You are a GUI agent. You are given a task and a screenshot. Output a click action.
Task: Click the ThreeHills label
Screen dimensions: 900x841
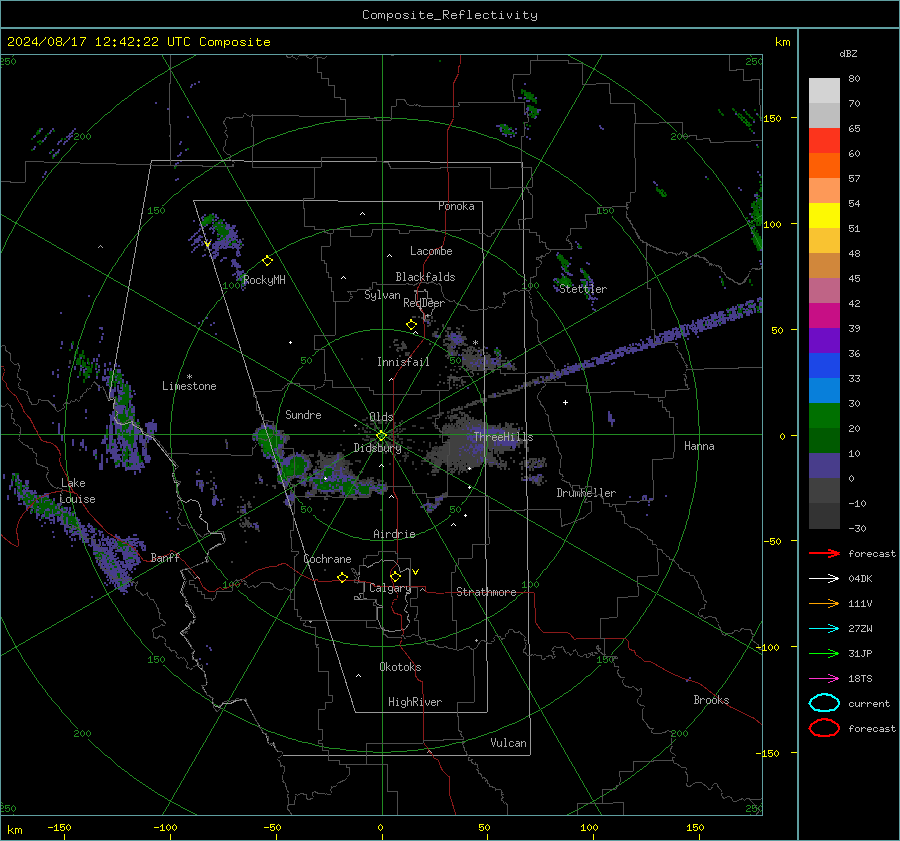(503, 437)
